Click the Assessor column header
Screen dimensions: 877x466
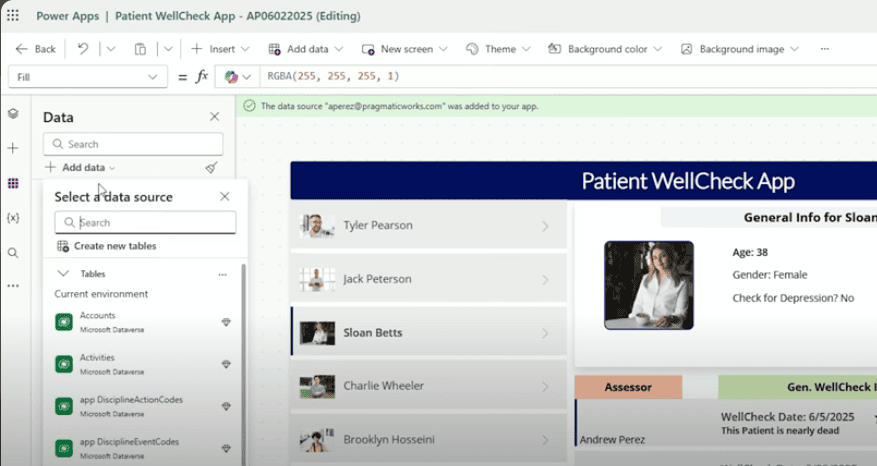[x=628, y=387]
